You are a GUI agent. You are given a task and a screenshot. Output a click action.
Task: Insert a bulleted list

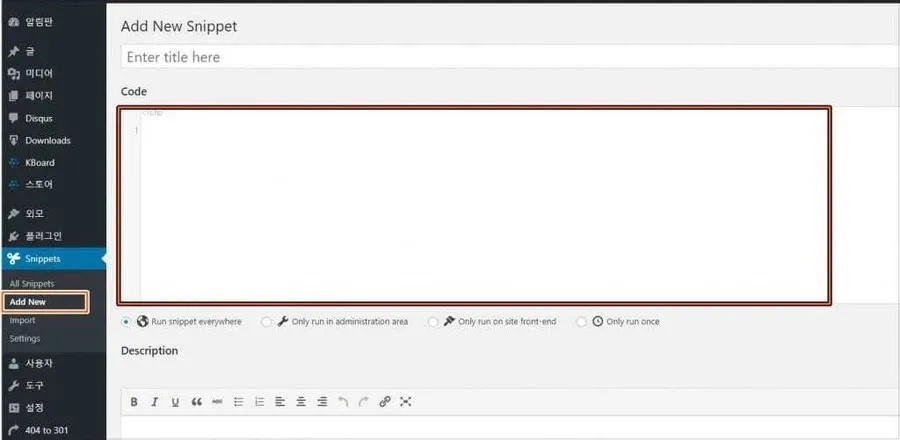click(238, 402)
